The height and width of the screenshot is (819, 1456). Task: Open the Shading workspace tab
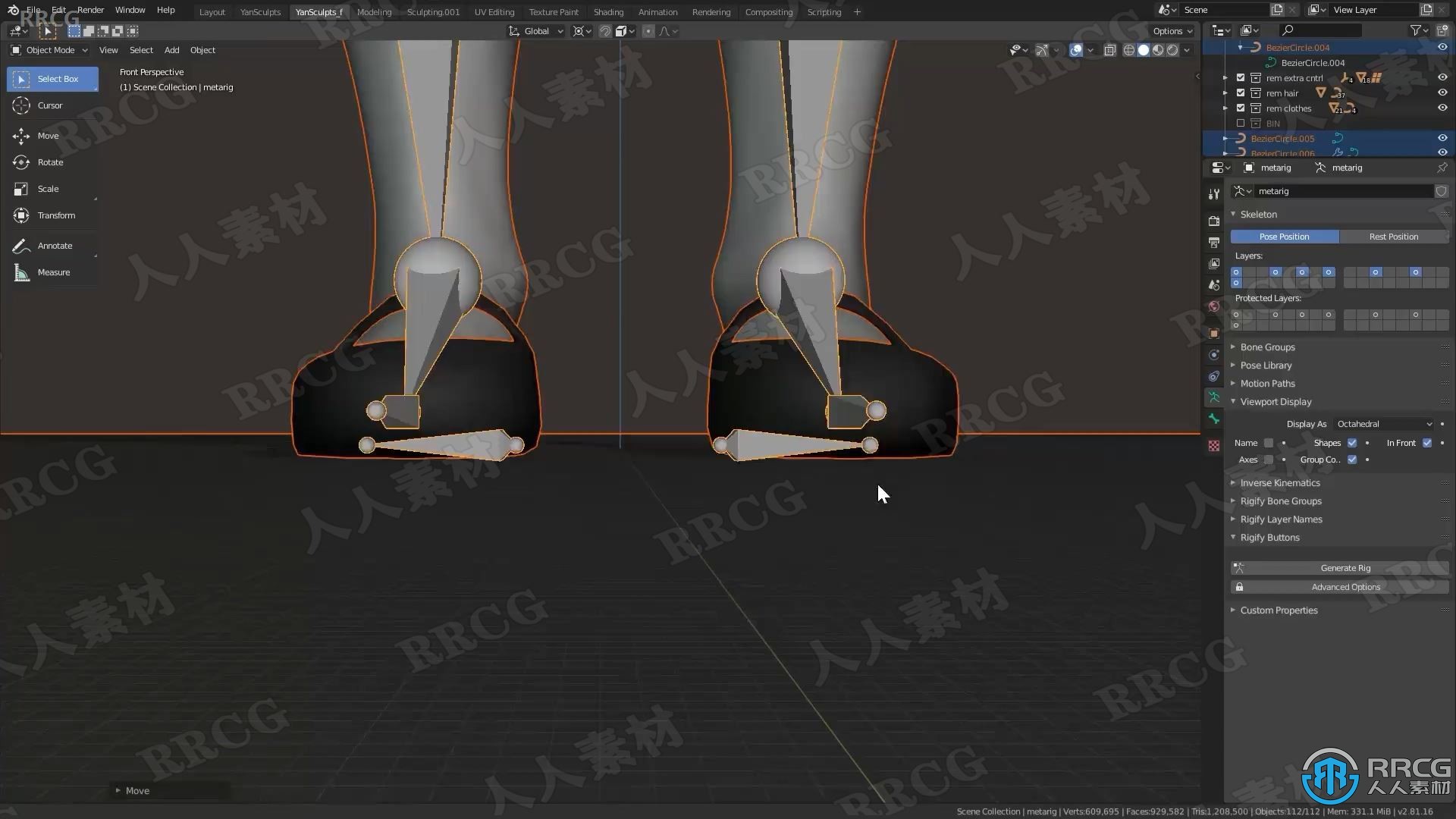click(x=608, y=11)
